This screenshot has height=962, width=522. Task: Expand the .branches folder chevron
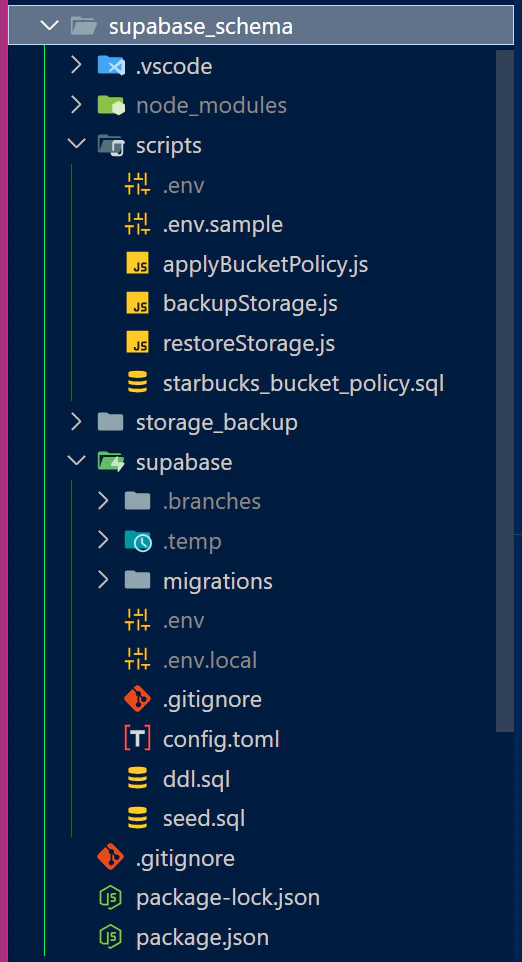[103, 501]
